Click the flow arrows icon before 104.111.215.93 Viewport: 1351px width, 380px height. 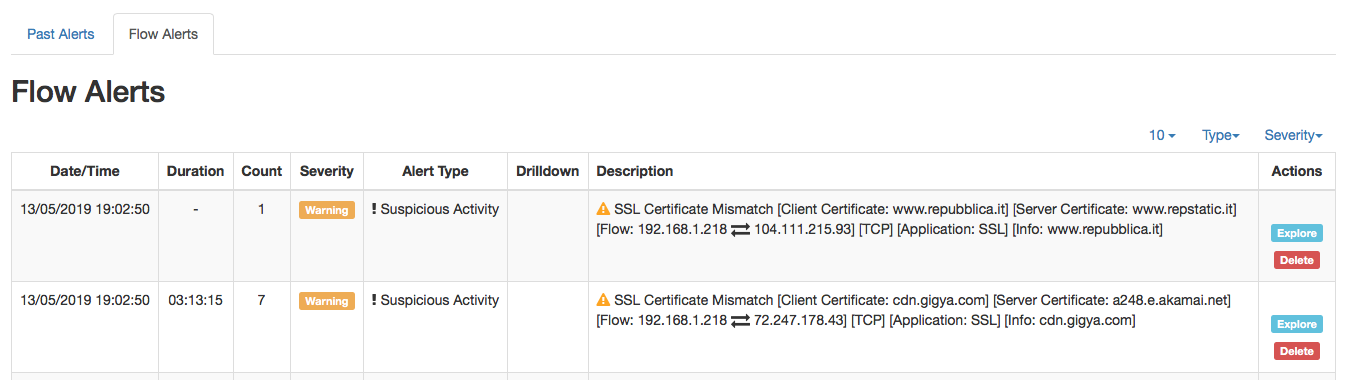[740, 230]
